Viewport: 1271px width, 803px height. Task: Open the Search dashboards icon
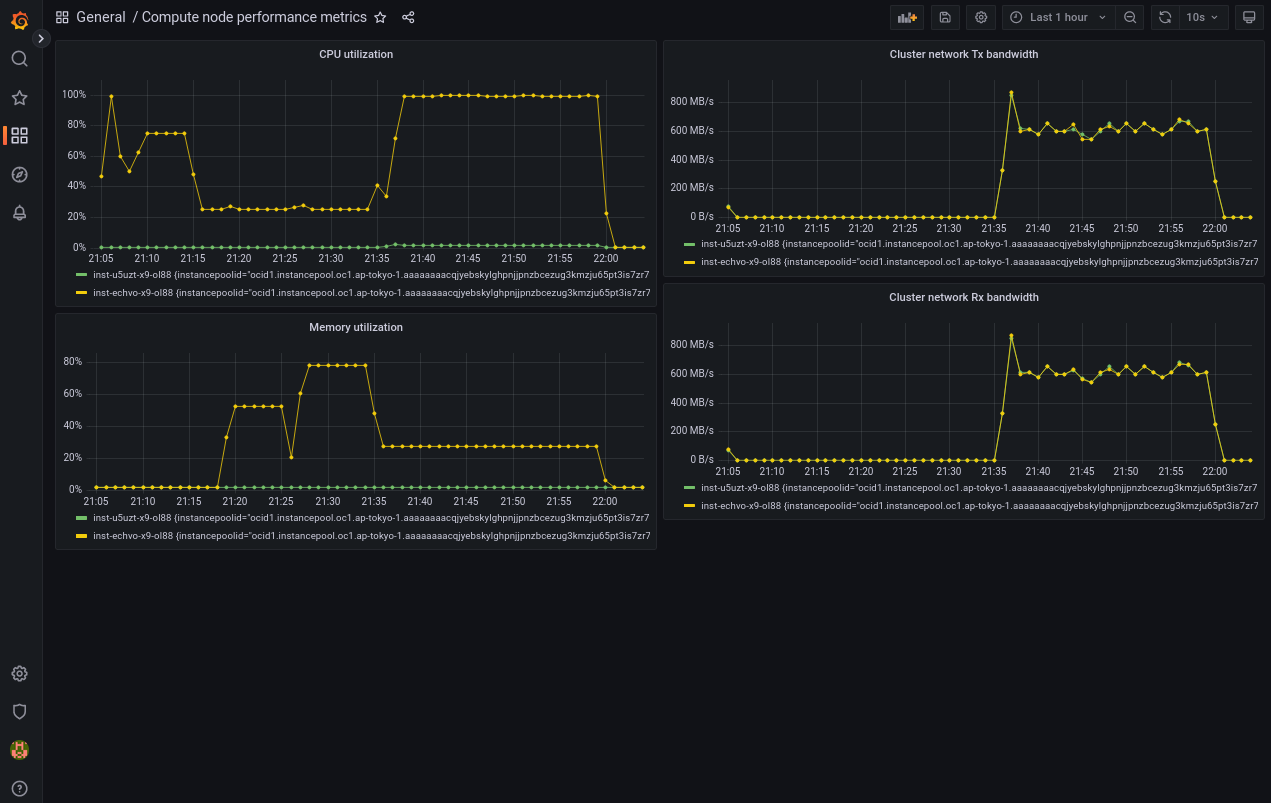point(19,59)
